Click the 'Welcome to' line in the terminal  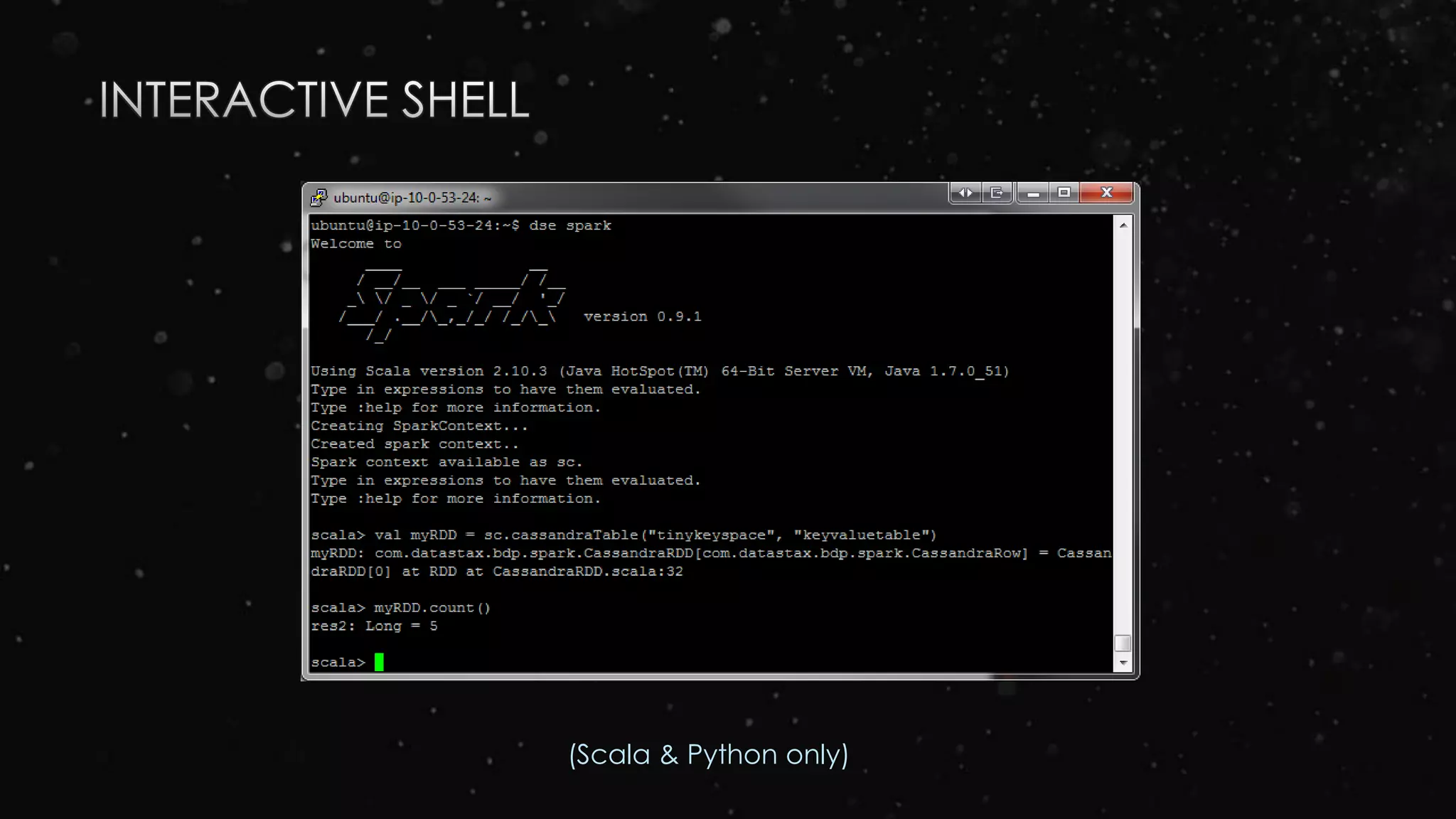(356, 244)
